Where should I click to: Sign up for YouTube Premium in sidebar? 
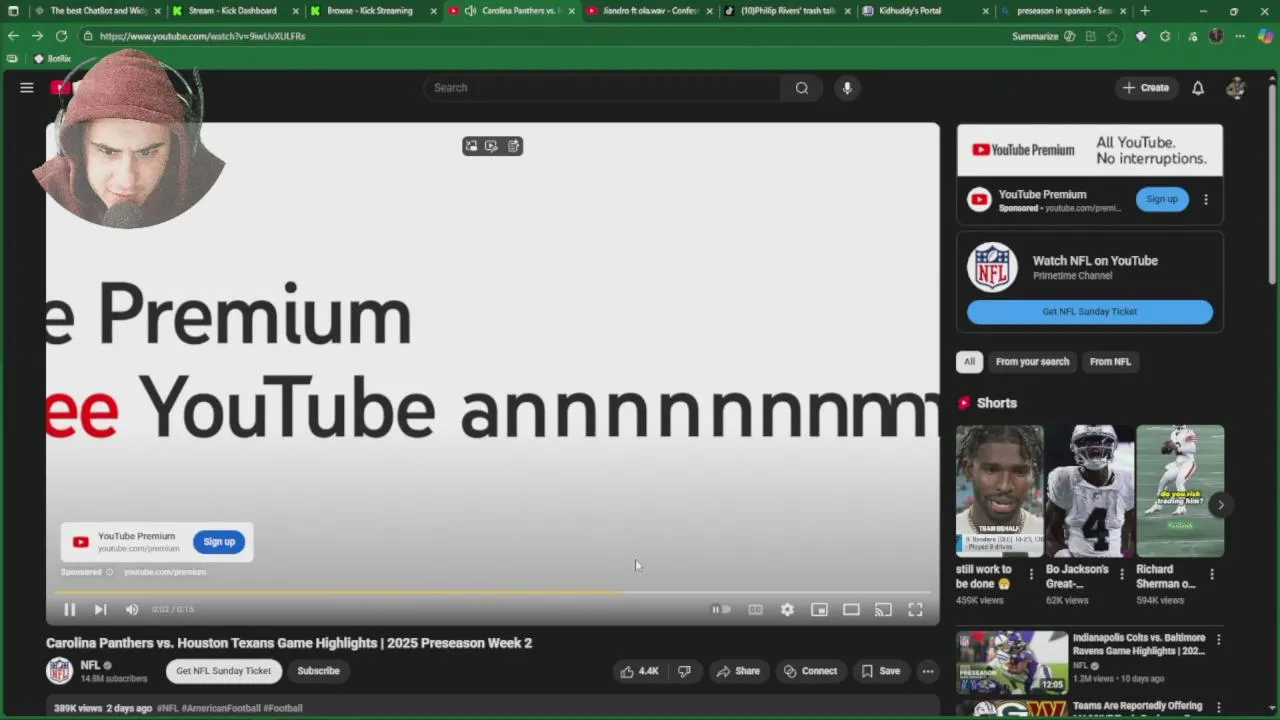[x=1162, y=199]
